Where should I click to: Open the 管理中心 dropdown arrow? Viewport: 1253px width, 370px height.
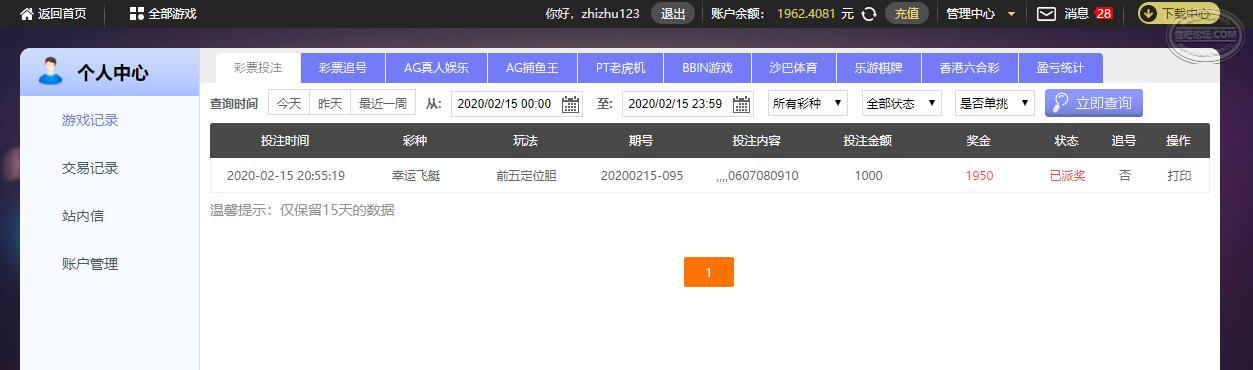point(1011,14)
